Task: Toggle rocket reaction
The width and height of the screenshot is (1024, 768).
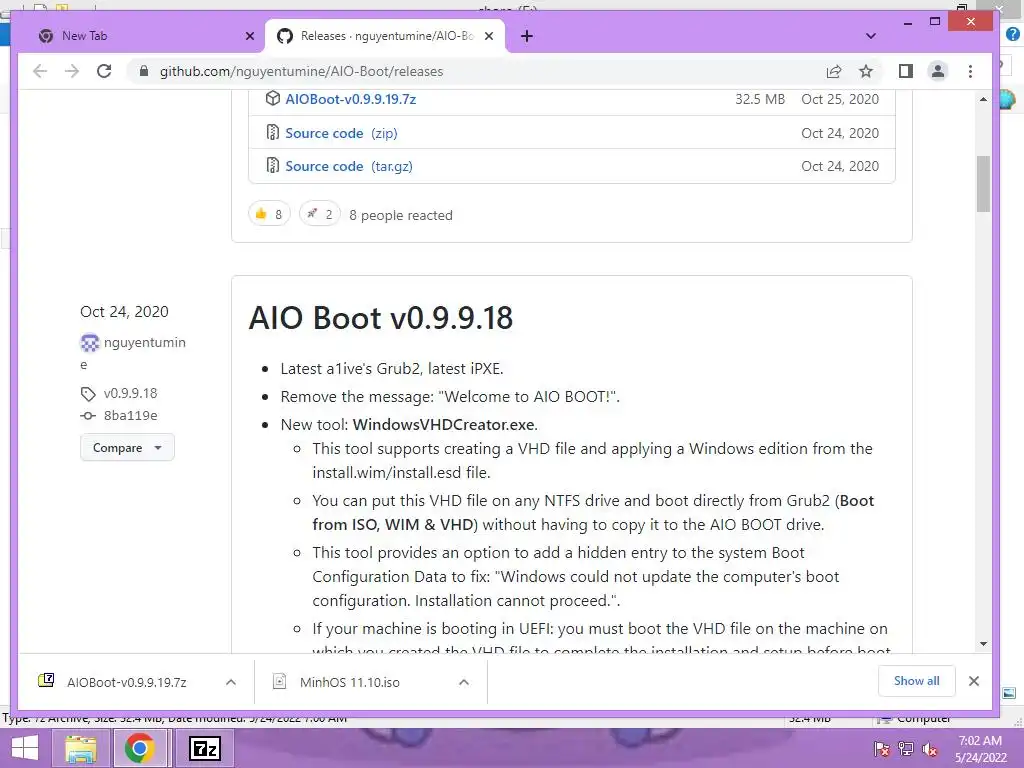Action: [319, 214]
